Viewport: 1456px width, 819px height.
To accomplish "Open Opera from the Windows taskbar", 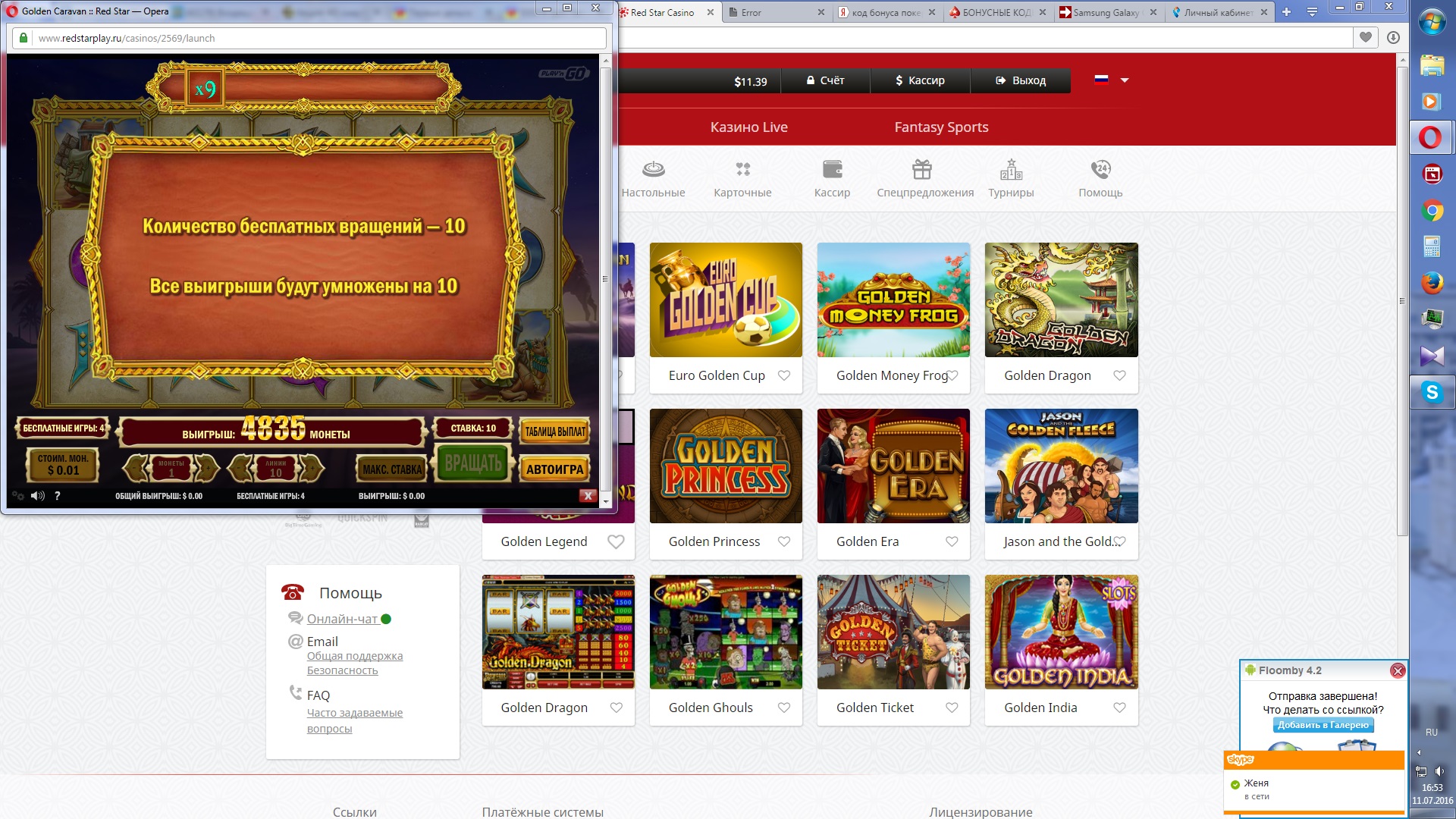I will tap(1431, 138).
